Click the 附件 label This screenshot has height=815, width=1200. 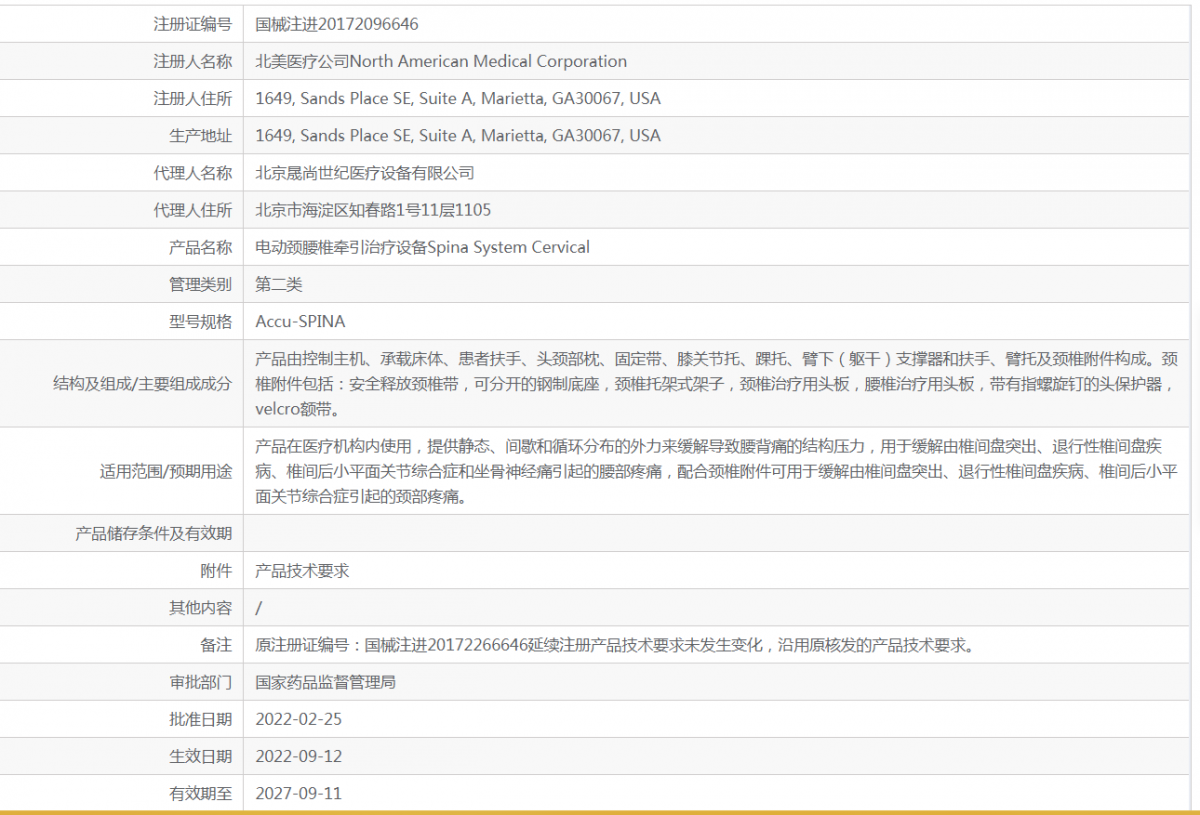click(x=216, y=571)
